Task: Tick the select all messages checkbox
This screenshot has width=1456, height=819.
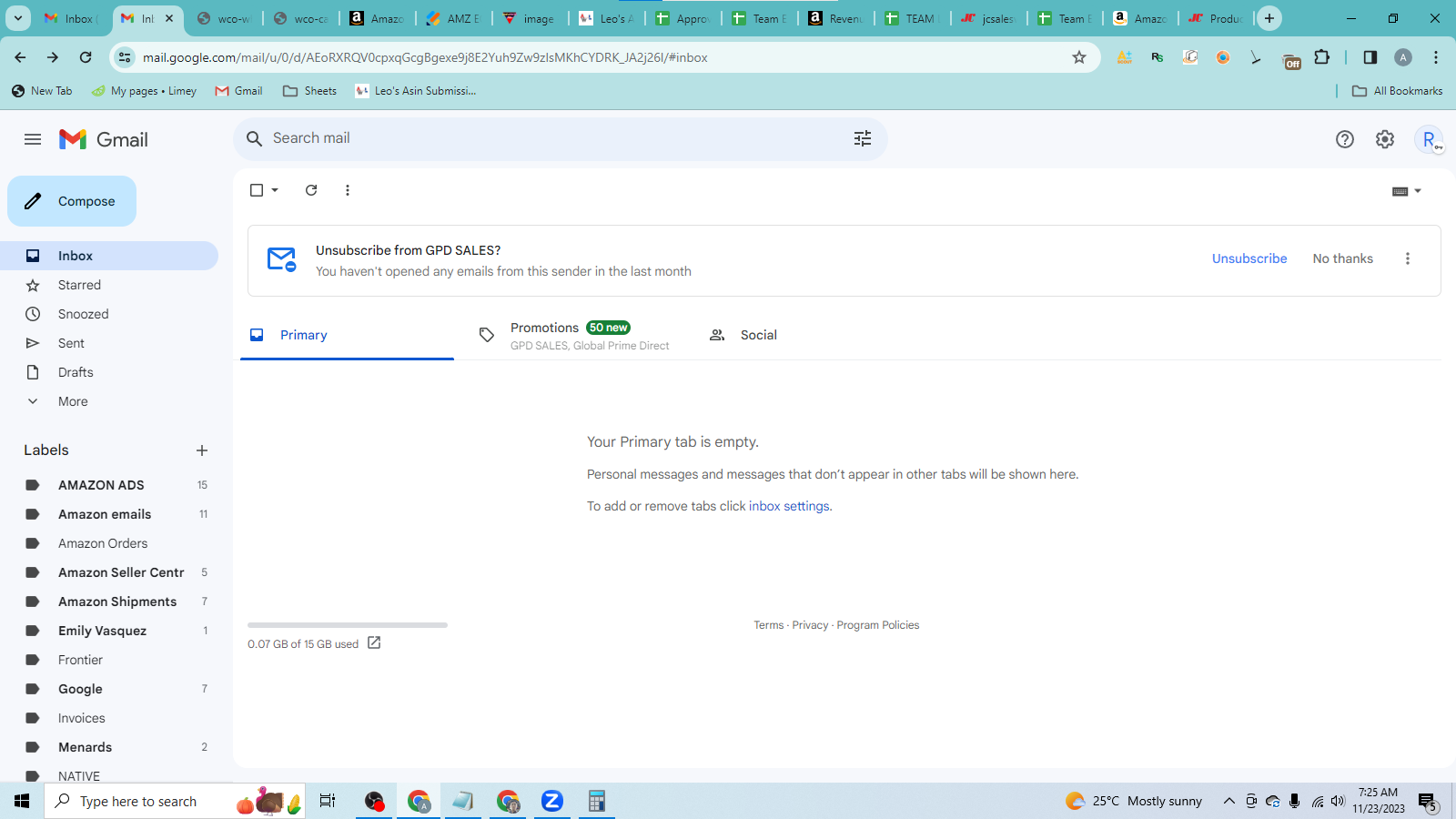Action: (x=257, y=190)
